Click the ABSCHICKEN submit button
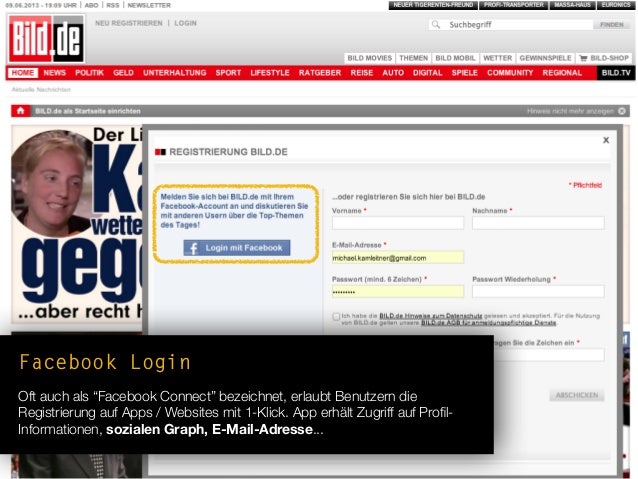 pyautogui.click(x=577, y=395)
